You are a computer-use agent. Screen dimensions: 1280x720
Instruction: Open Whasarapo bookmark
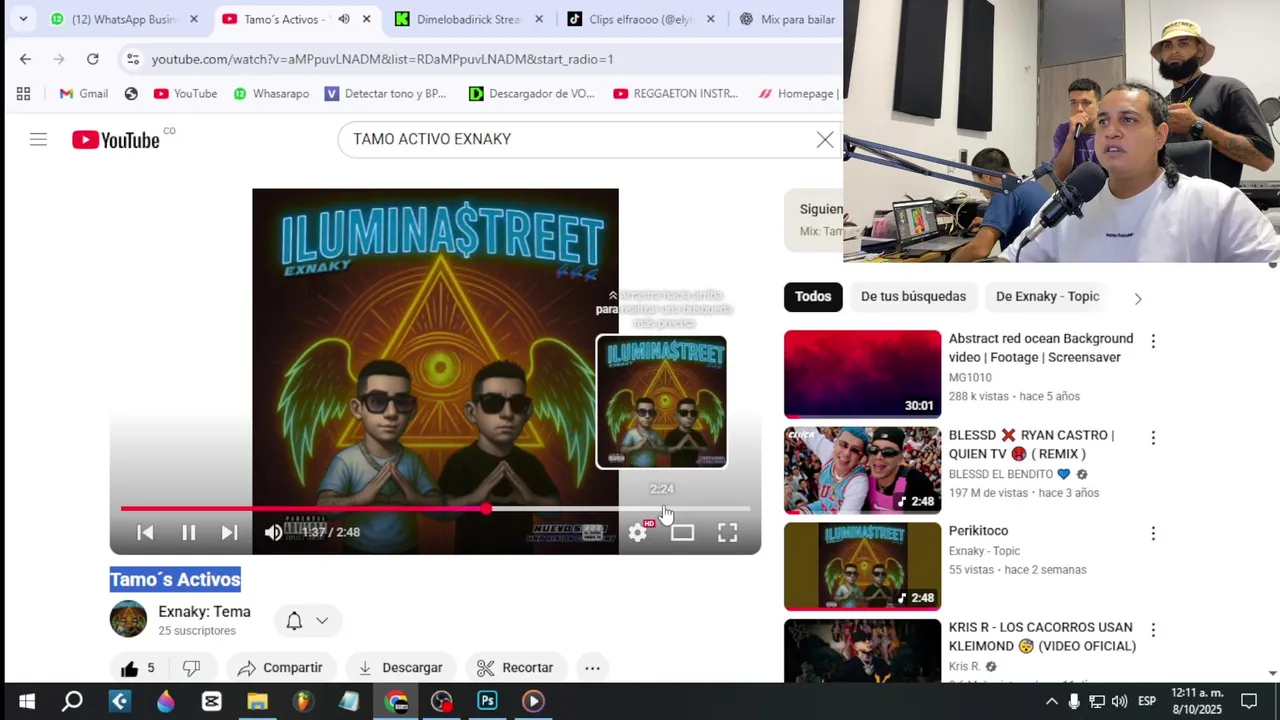pyautogui.click(x=270, y=94)
